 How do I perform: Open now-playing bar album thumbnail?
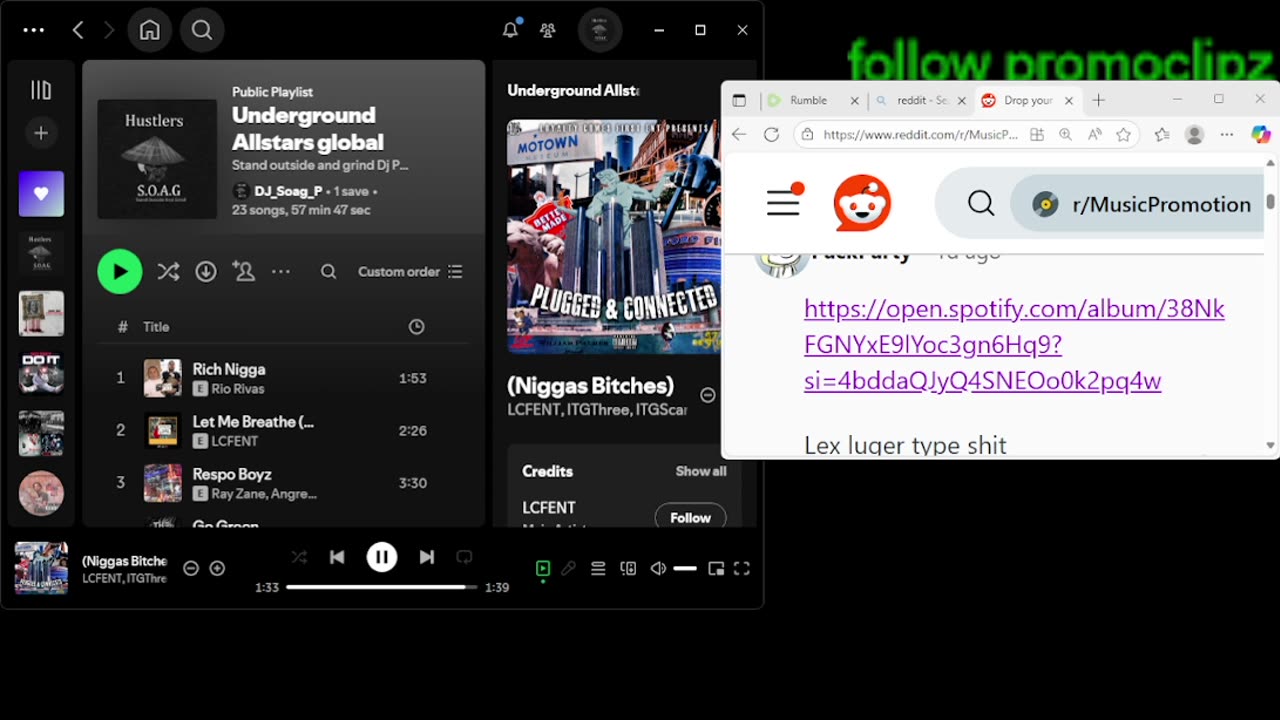[41, 568]
